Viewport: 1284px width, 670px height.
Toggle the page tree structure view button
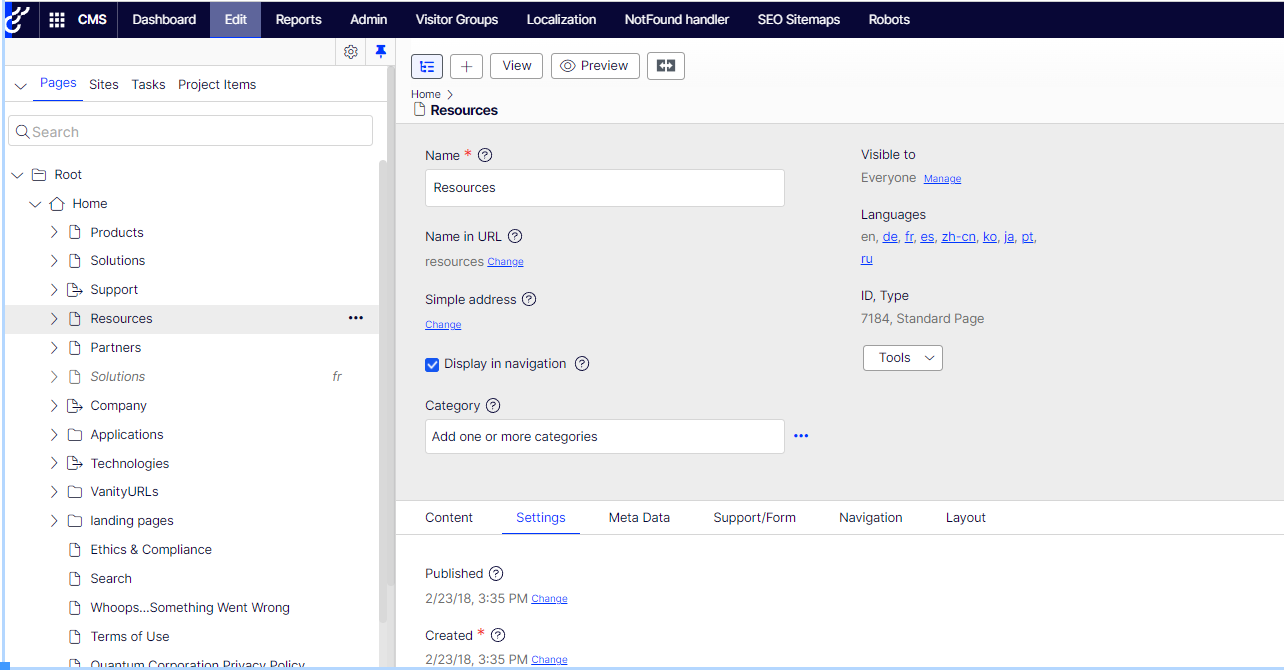tap(427, 66)
